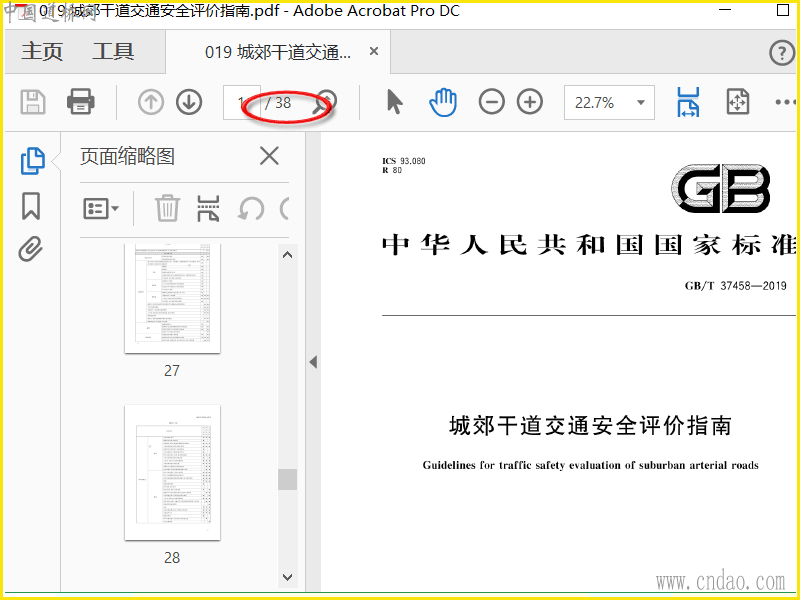Open the attachments paperclip panel

click(31, 249)
